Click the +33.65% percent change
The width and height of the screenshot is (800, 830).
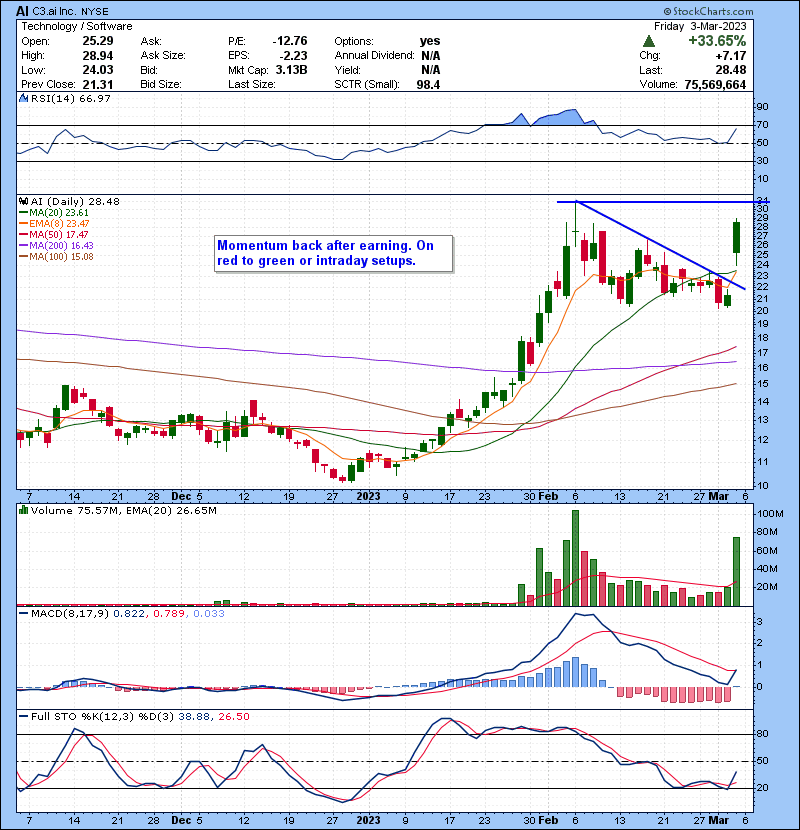717,41
